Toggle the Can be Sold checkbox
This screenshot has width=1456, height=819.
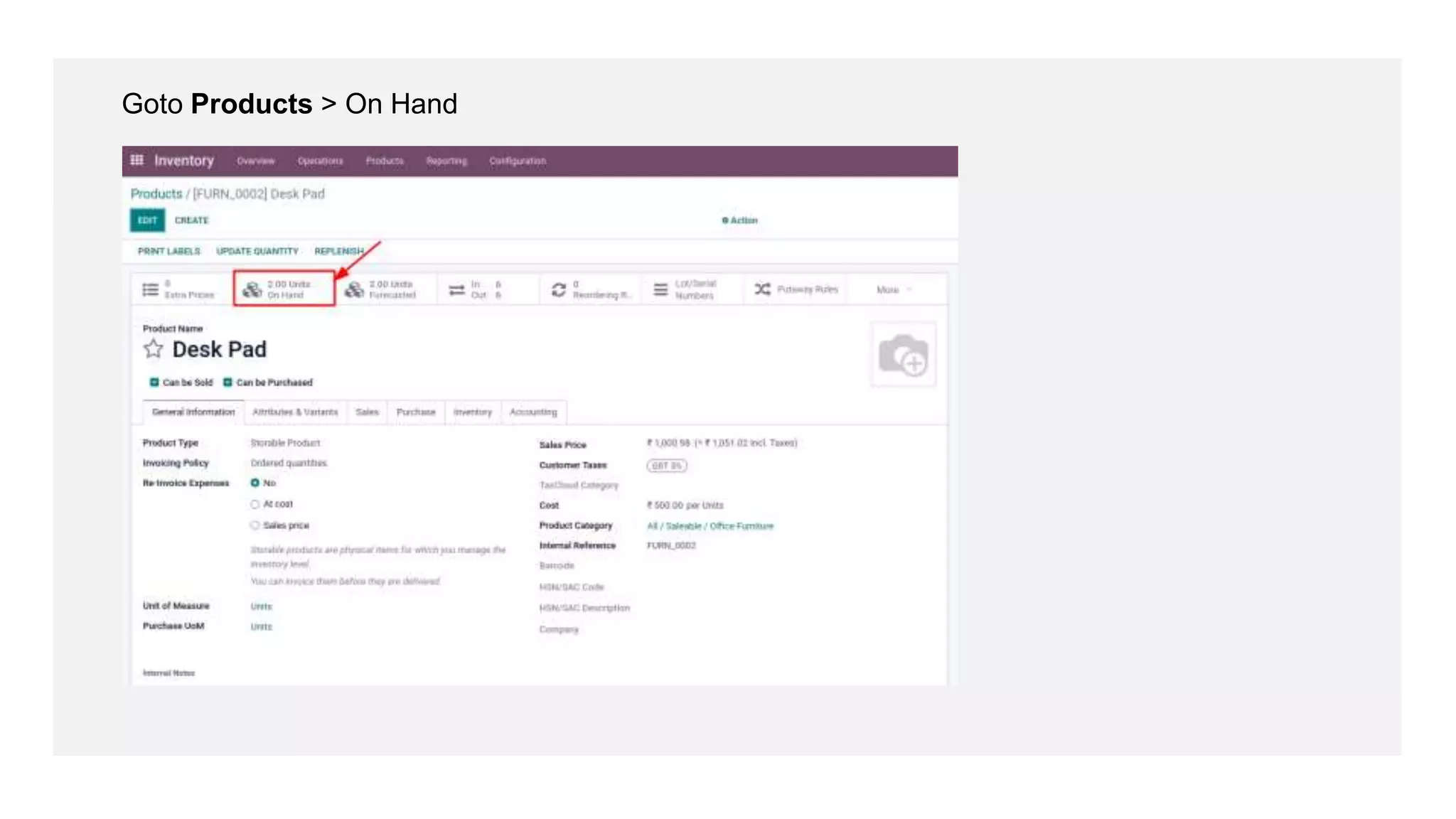pyautogui.click(x=154, y=382)
